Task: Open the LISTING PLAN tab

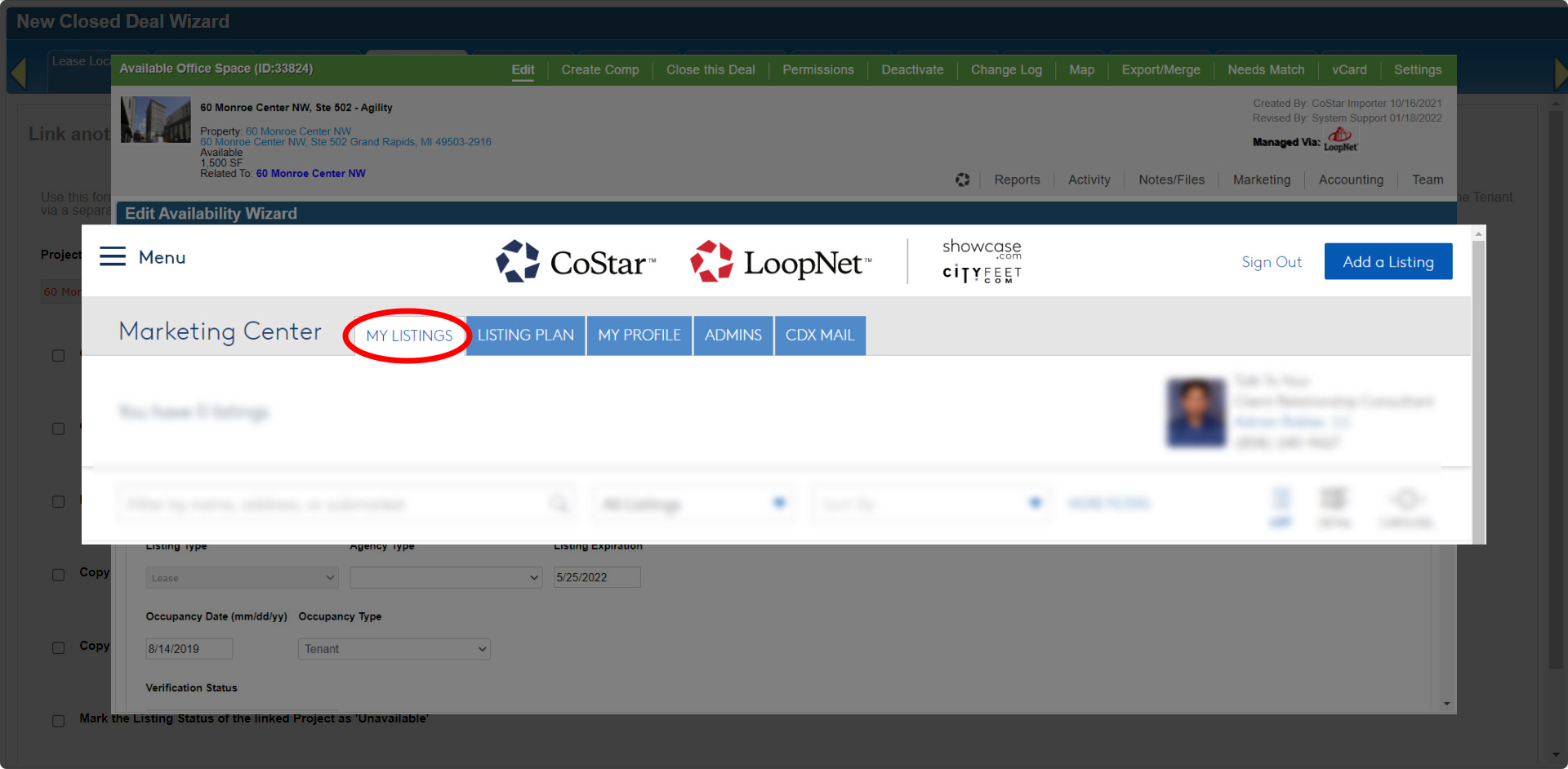Action: 525,336
